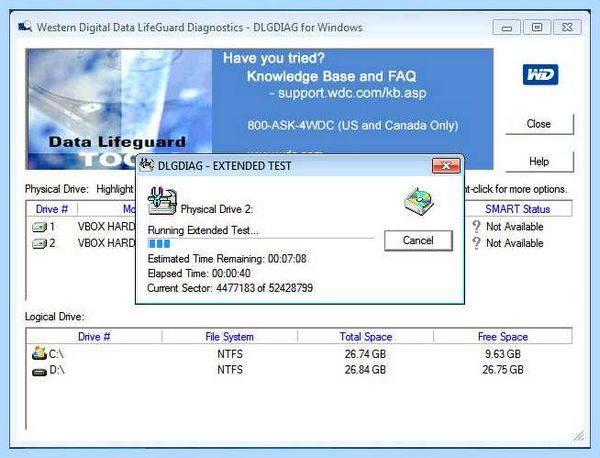Screen dimensions: 600x458
Task: Click the drive diagnostic tools icon
Action: coord(162,201)
